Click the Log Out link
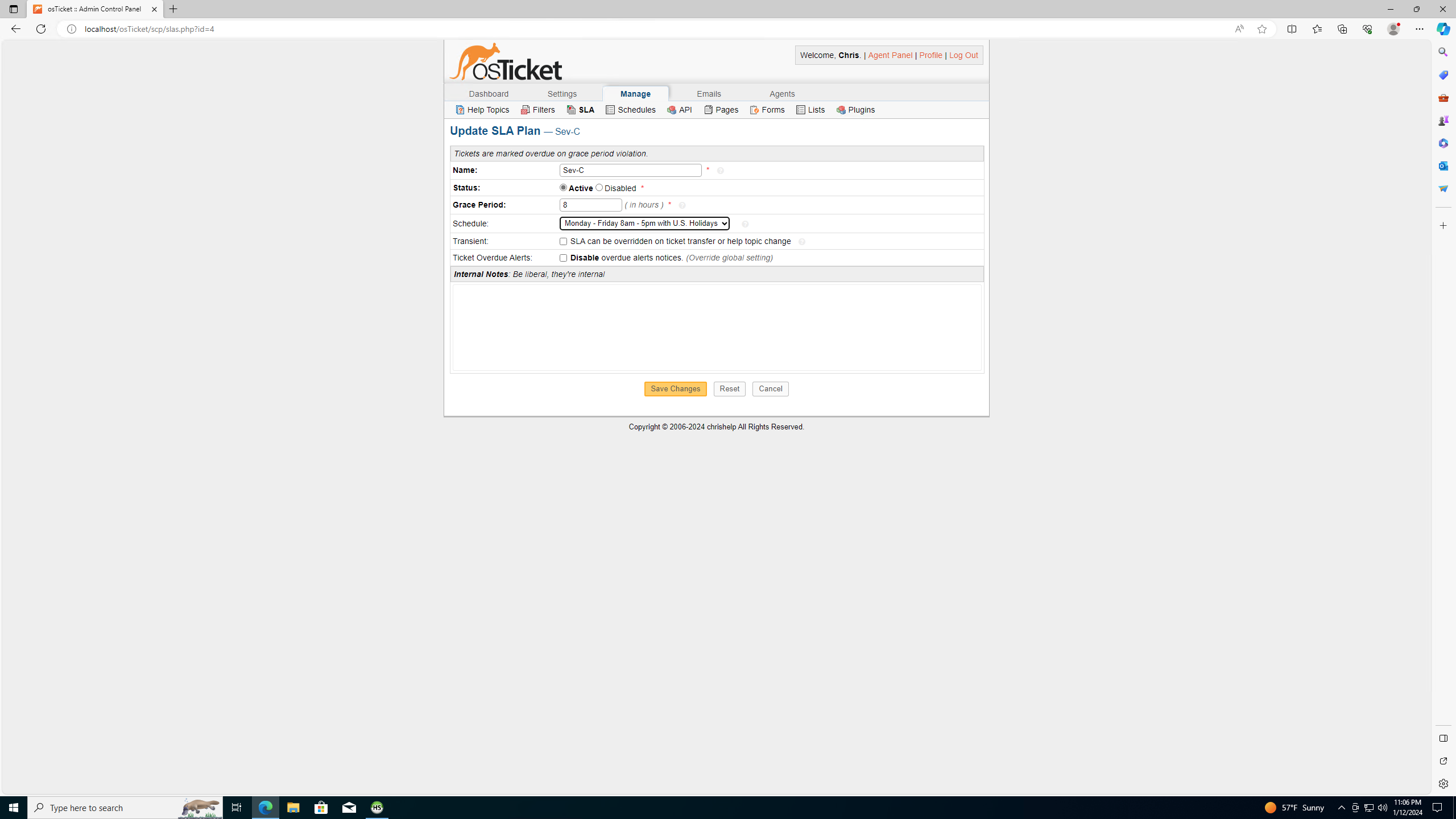This screenshot has height=819, width=1456. [963, 55]
